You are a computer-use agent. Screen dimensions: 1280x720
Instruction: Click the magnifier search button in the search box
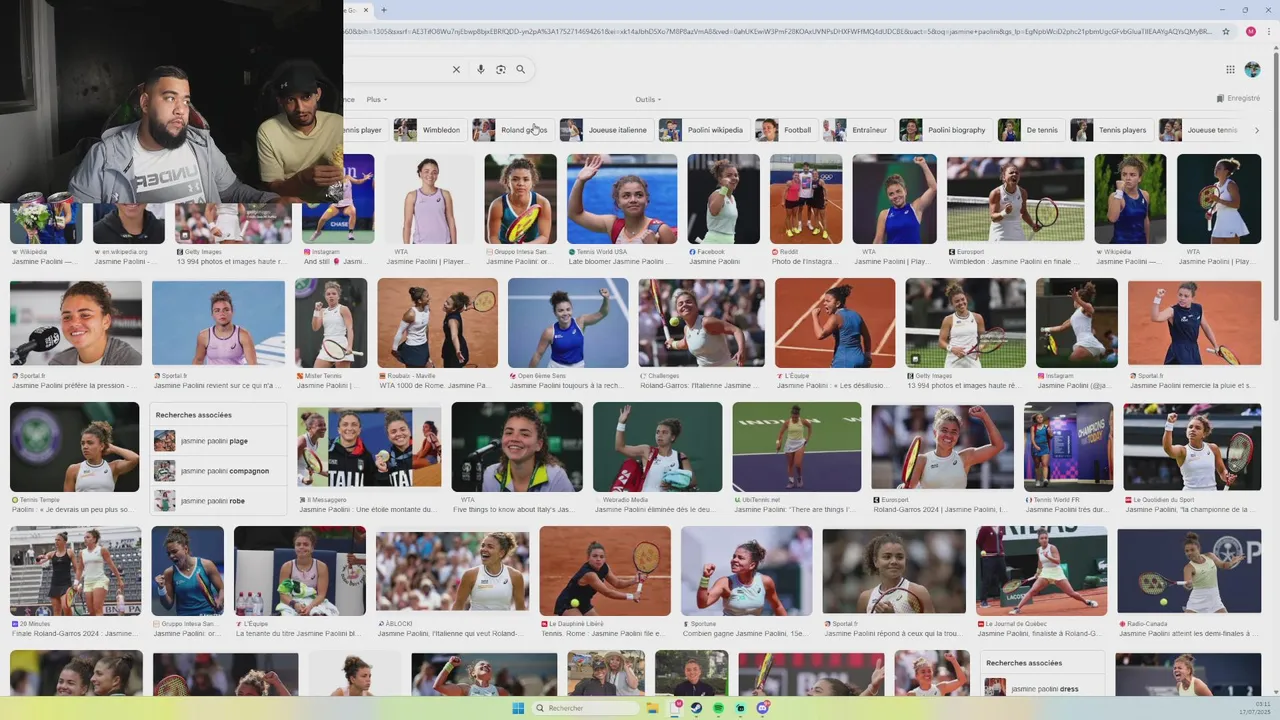520,69
